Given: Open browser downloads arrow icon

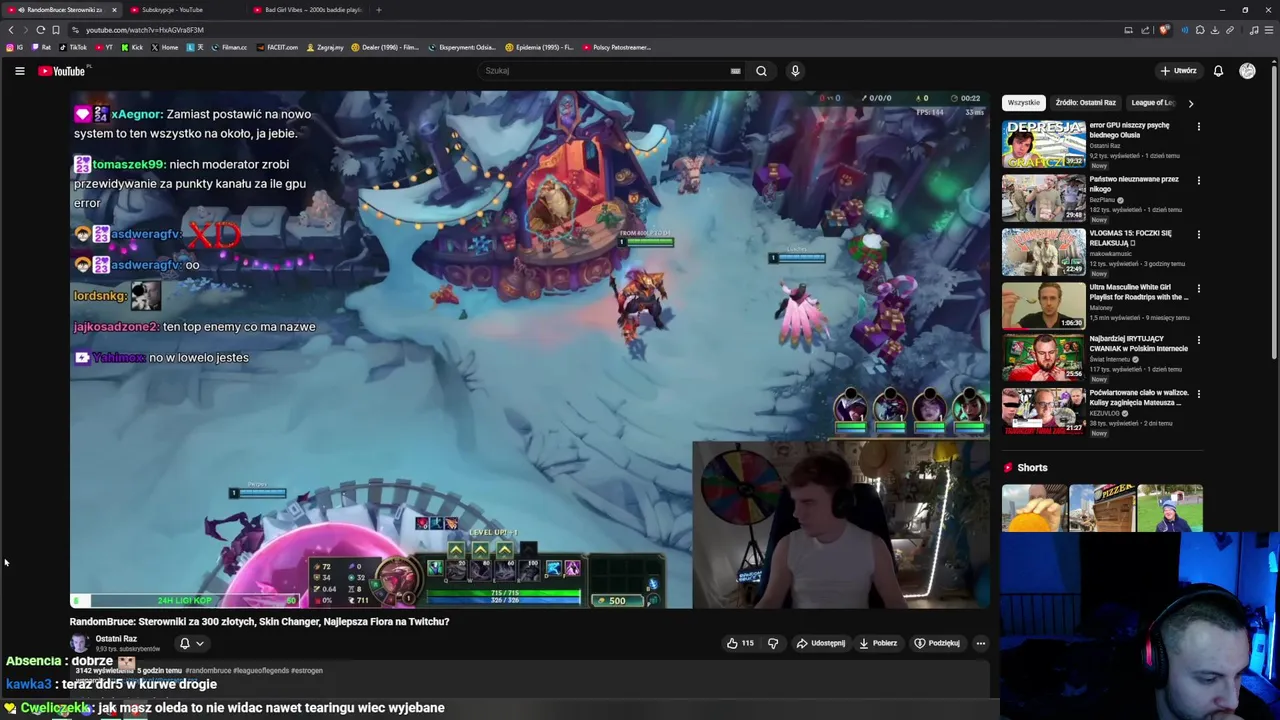Looking at the screenshot, I should pos(1215,30).
